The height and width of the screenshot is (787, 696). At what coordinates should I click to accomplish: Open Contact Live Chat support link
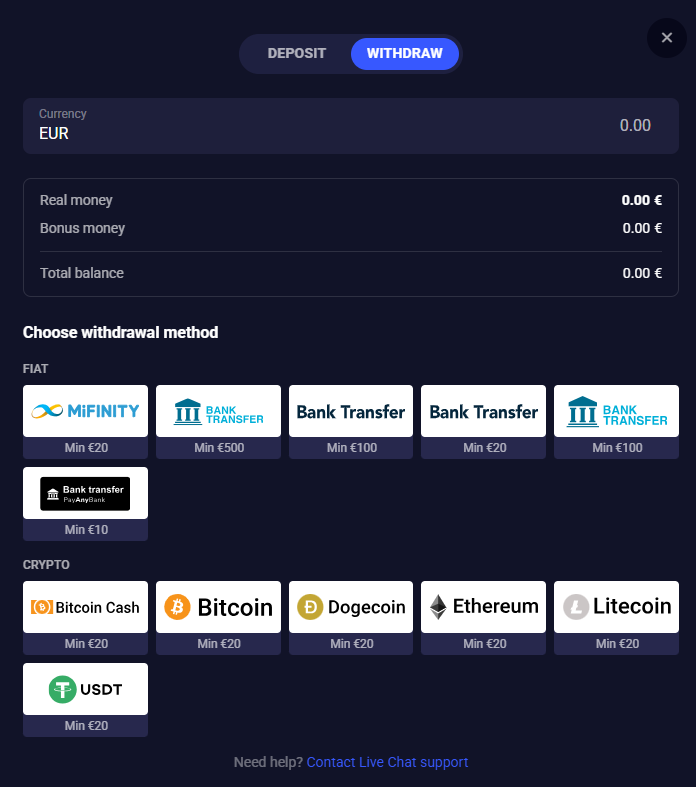point(387,762)
